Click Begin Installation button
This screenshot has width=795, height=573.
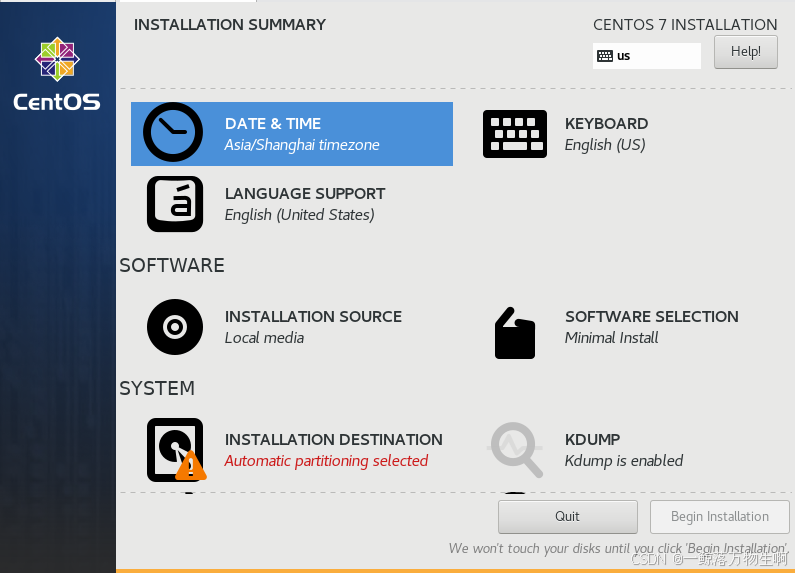click(x=719, y=517)
